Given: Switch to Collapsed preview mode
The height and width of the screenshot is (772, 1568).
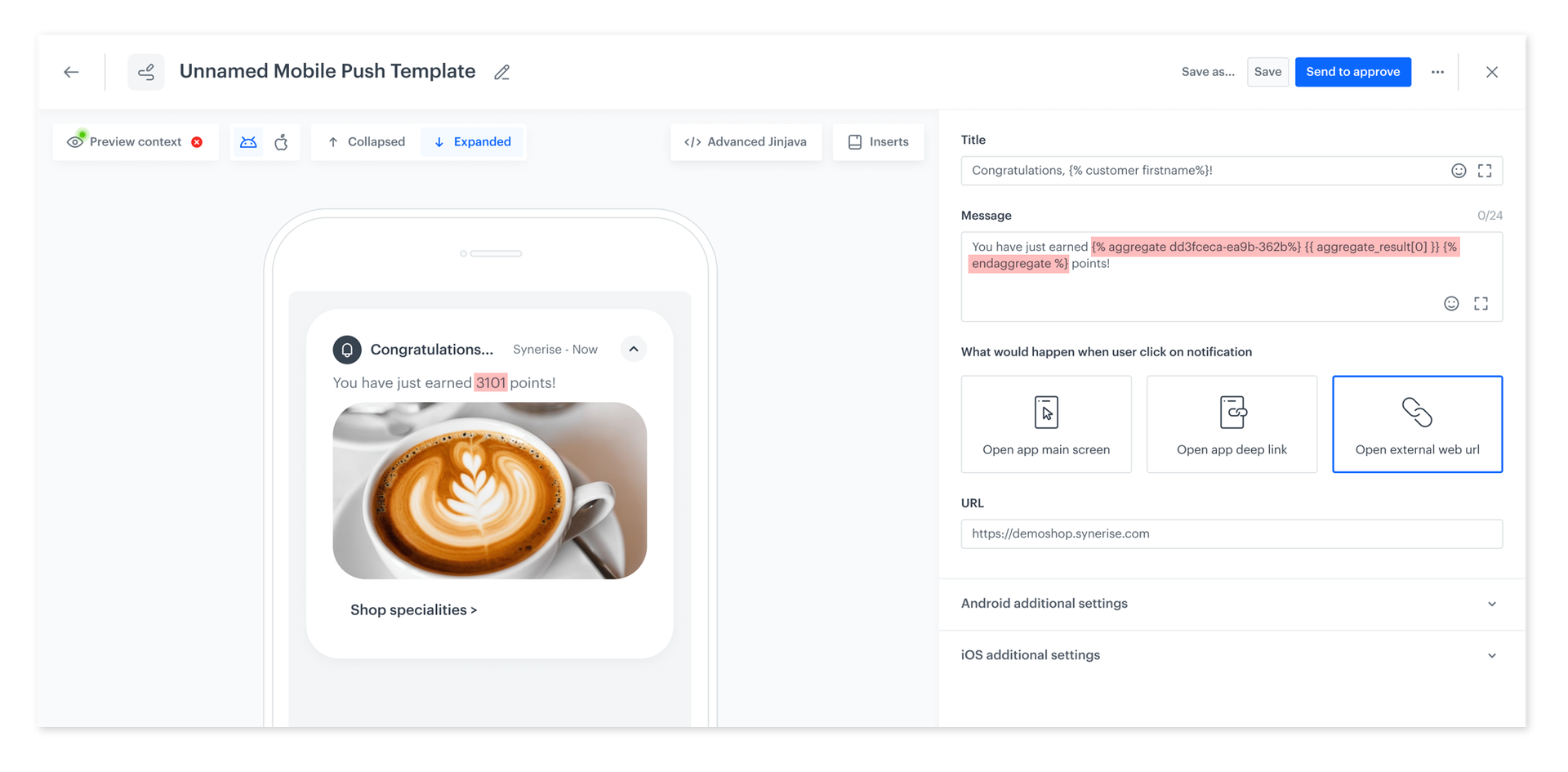Looking at the screenshot, I should pos(366,141).
